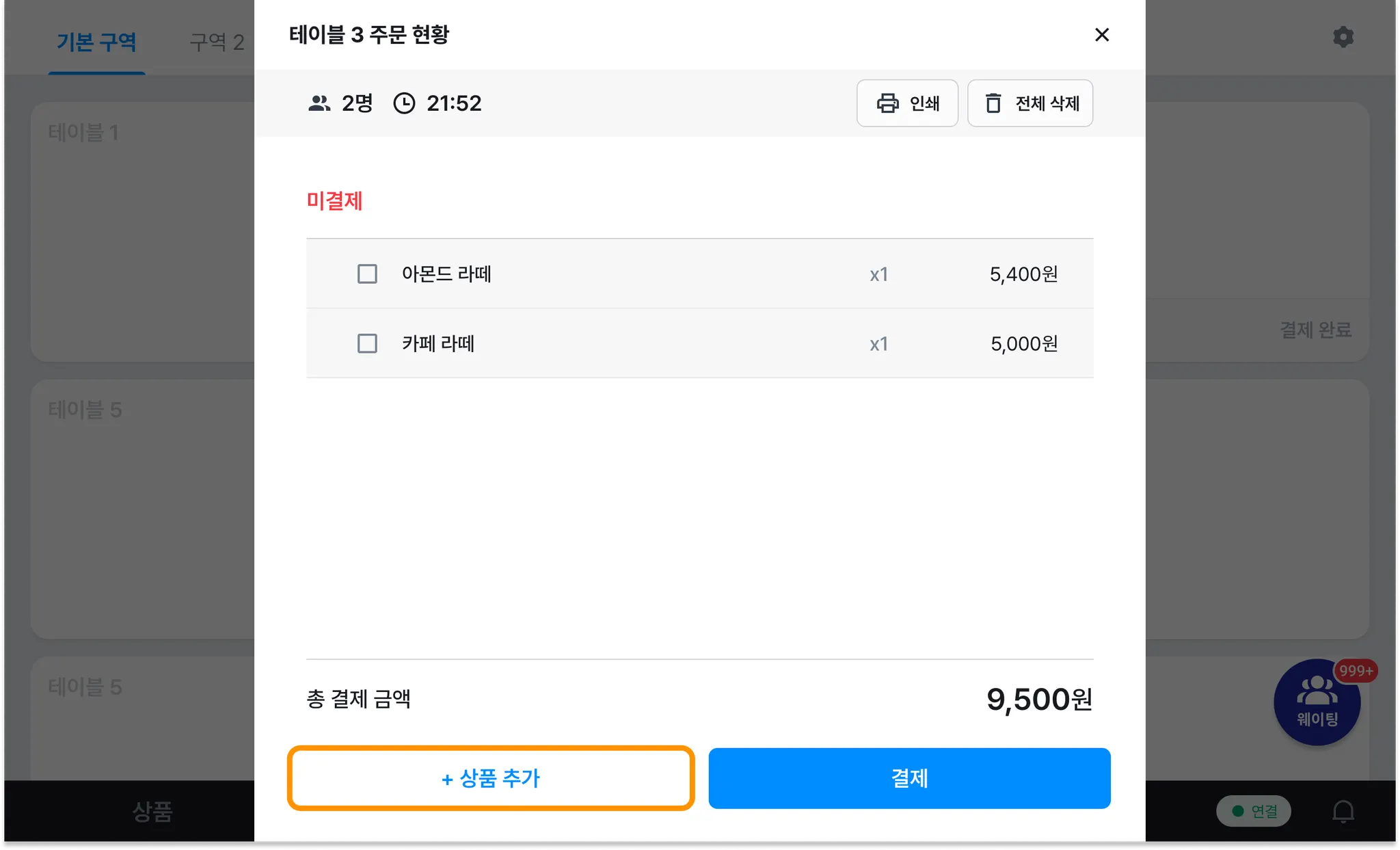Switch to the 기본 구역 tab
Viewport: 1400px width, 850px height.
pyautogui.click(x=96, y=42)
